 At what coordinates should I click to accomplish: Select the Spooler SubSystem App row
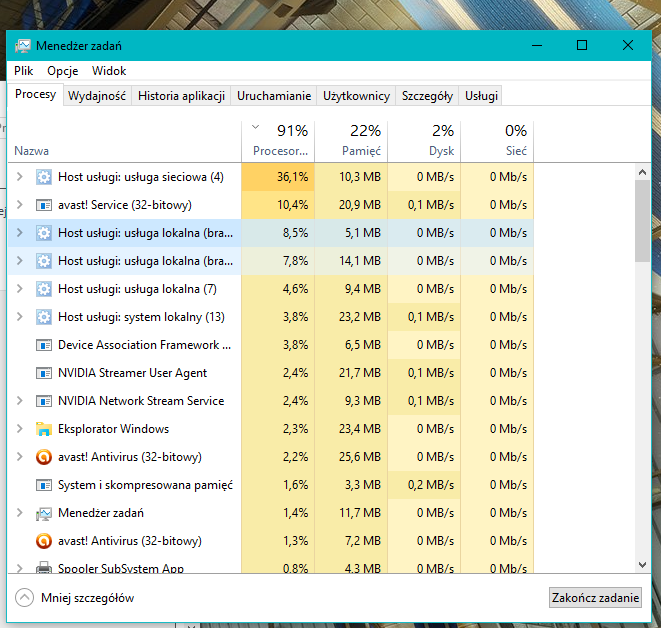click(x=271, y=565)
